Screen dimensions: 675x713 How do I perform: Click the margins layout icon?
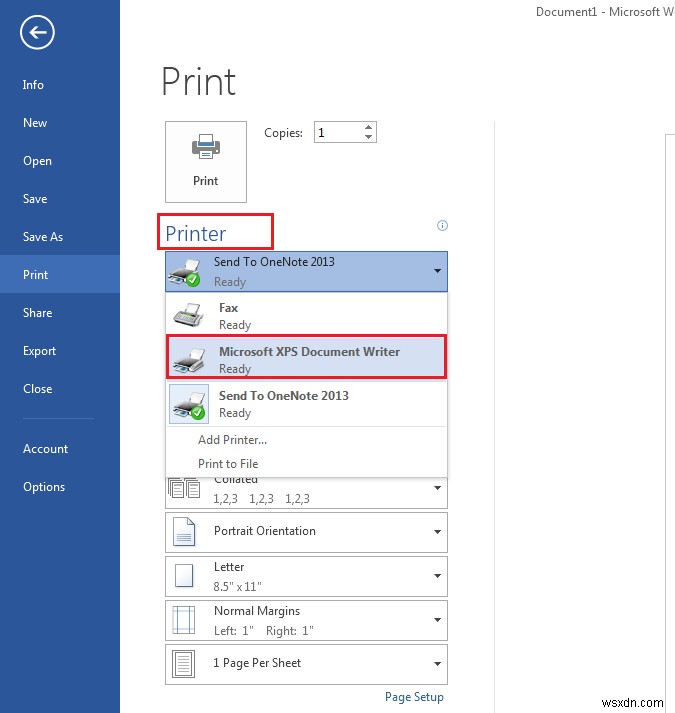pyautogui.click(x=184, y=620)
